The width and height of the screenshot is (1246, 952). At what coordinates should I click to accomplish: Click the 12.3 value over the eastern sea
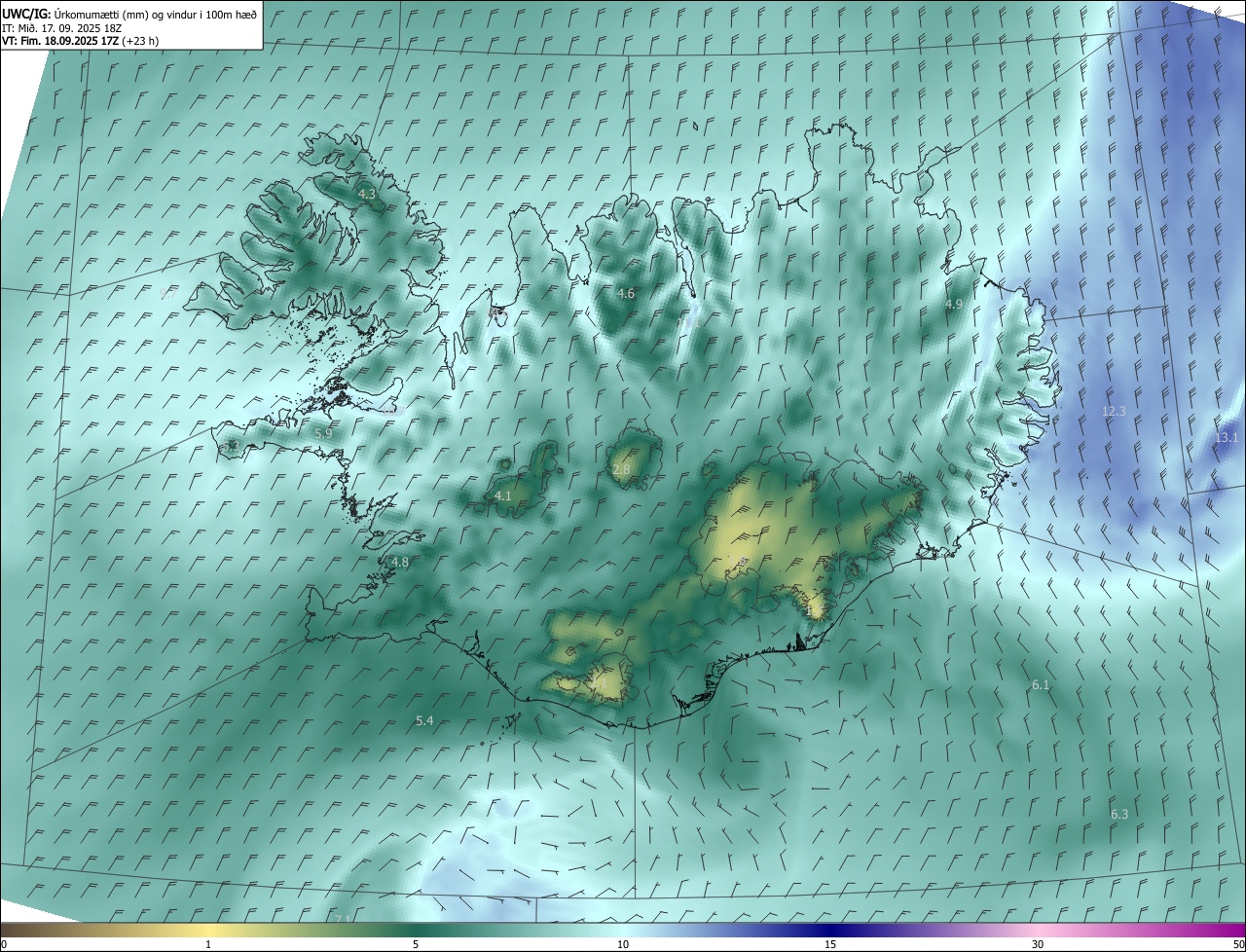click(x=1114, y=412)
